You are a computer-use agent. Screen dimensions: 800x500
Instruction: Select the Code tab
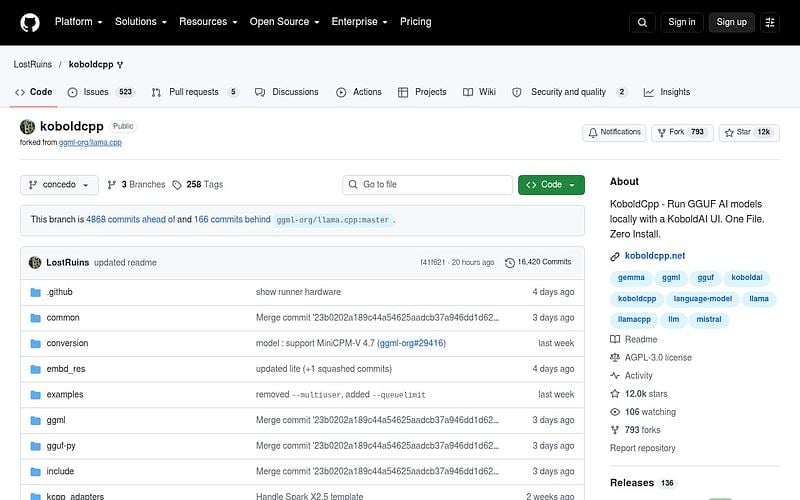pos(34,92)
